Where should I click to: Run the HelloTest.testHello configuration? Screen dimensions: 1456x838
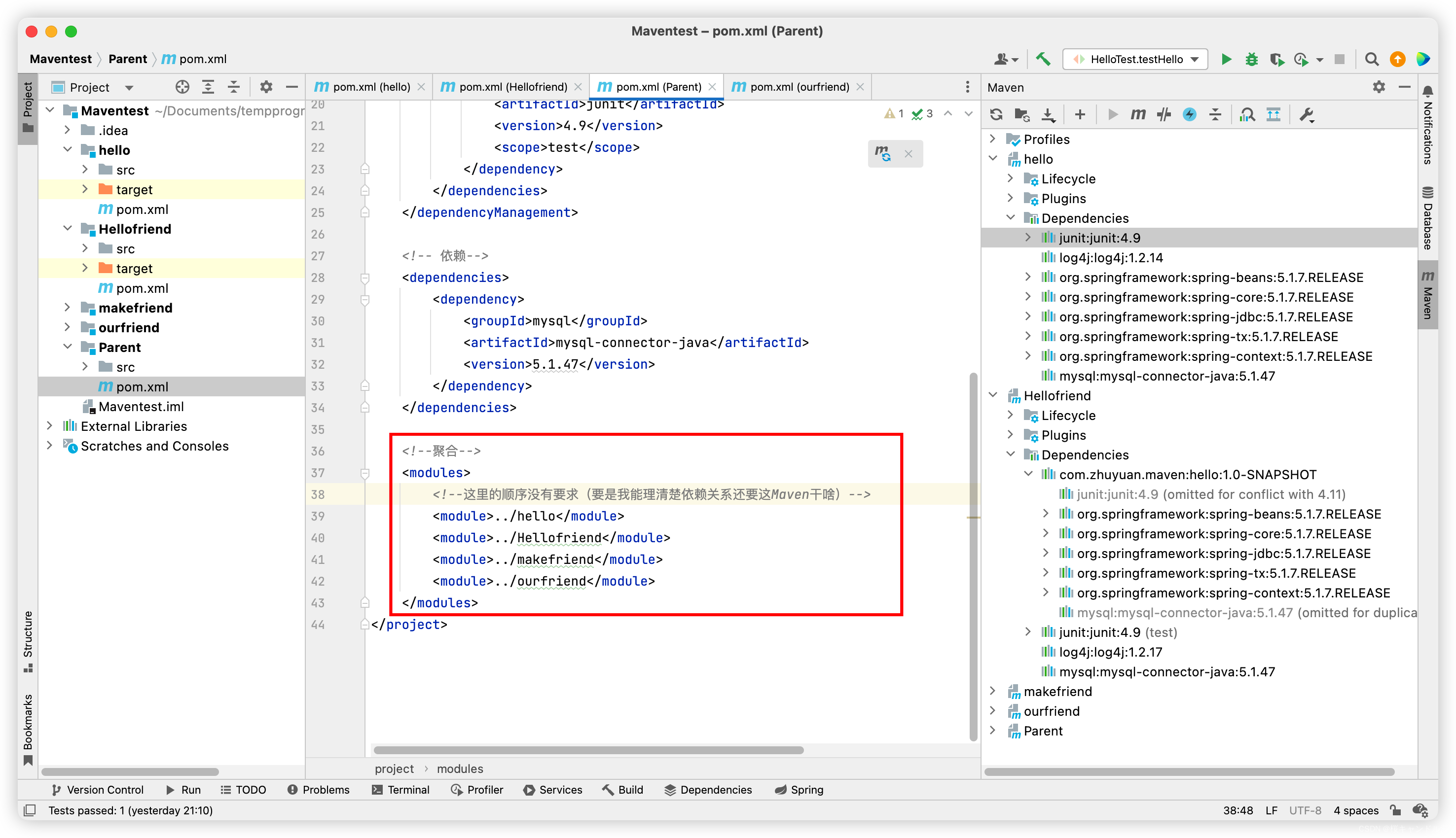(x=1226, y=59)
